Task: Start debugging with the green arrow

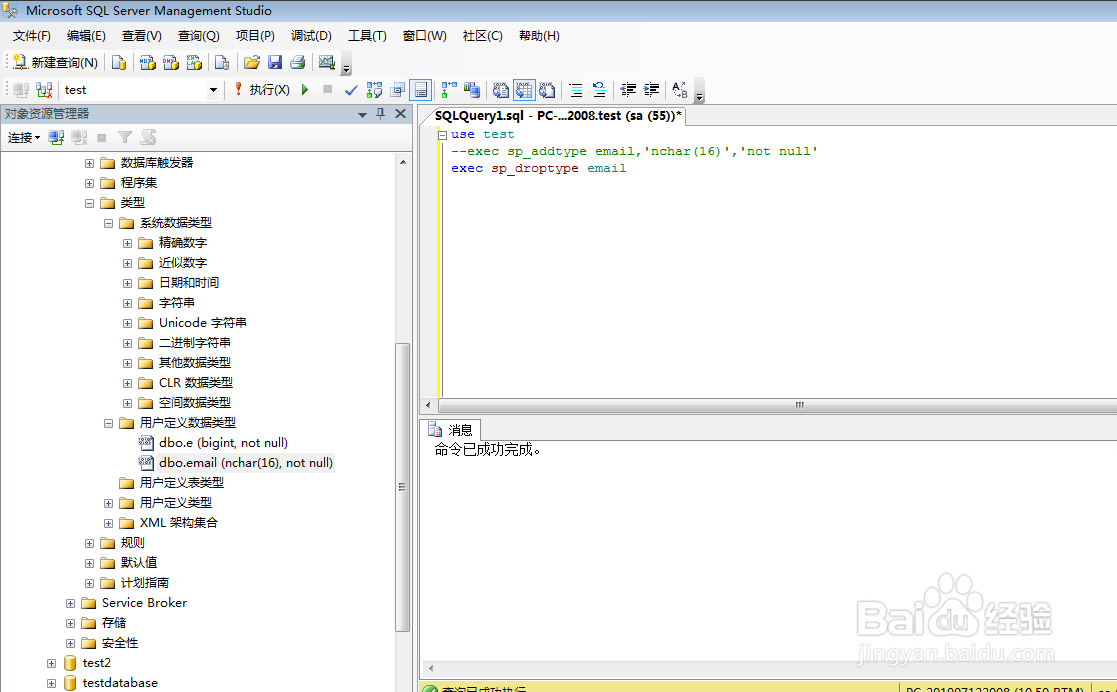Action: [305, 90]
